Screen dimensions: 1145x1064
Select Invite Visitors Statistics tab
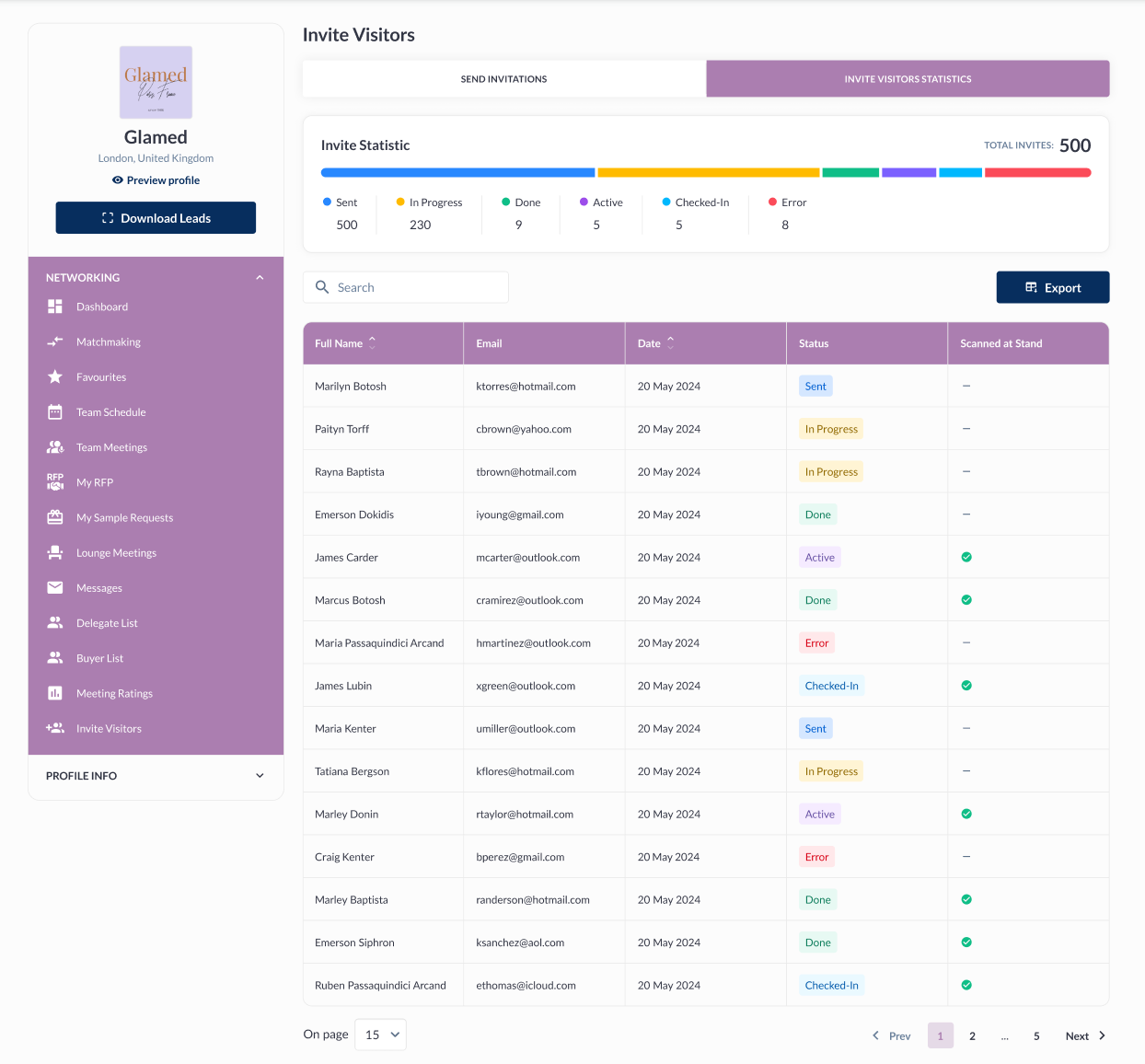point(908,79)
